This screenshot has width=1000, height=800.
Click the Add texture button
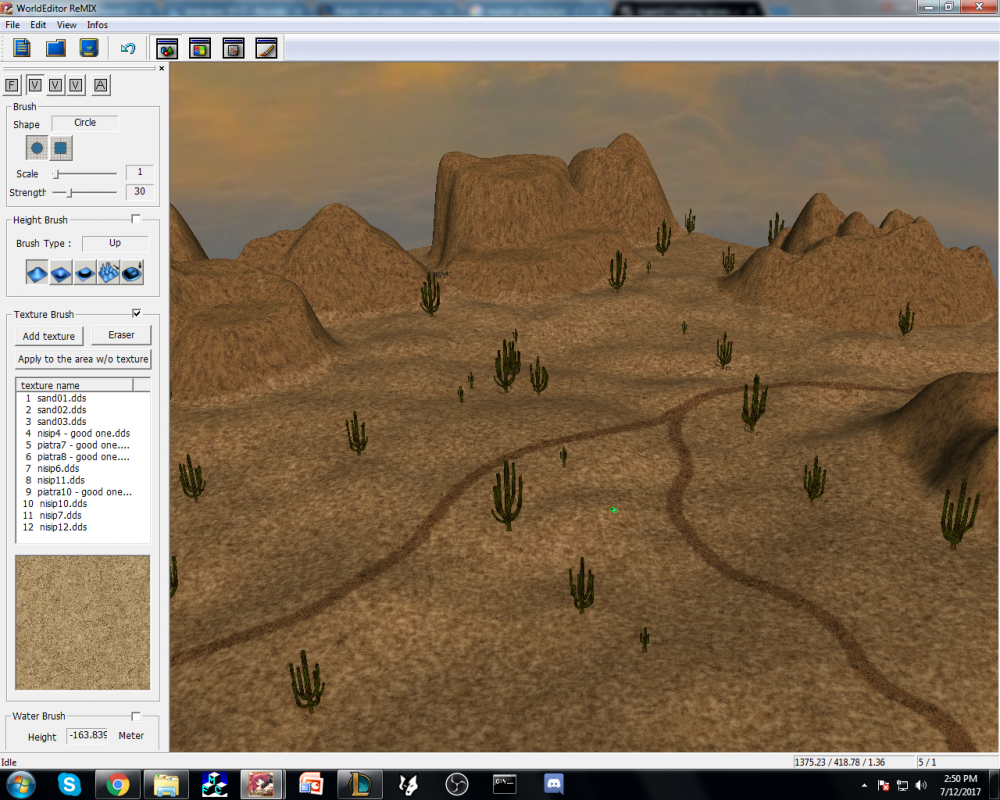(x=49, y=336)
